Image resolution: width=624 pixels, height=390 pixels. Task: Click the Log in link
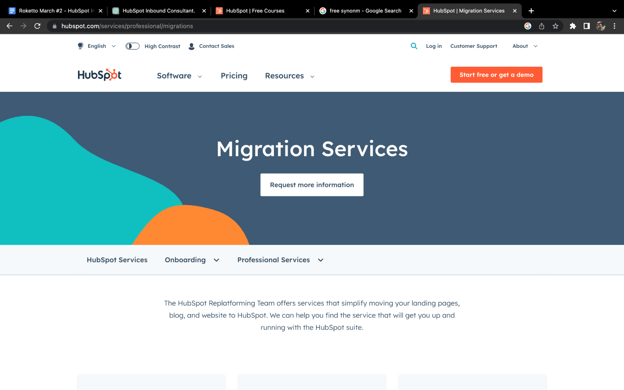click(434, 46)
